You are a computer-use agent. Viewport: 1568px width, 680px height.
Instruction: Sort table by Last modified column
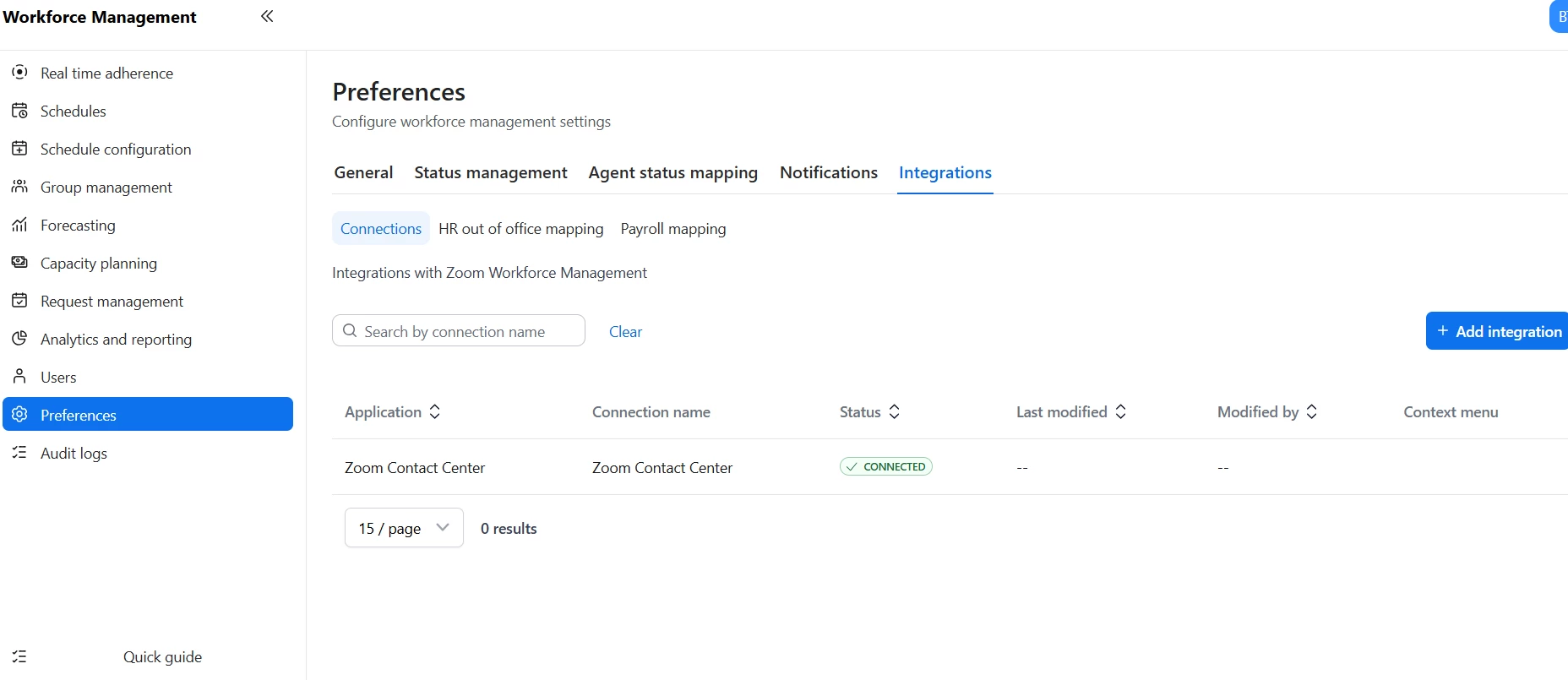pos(1121,411)
